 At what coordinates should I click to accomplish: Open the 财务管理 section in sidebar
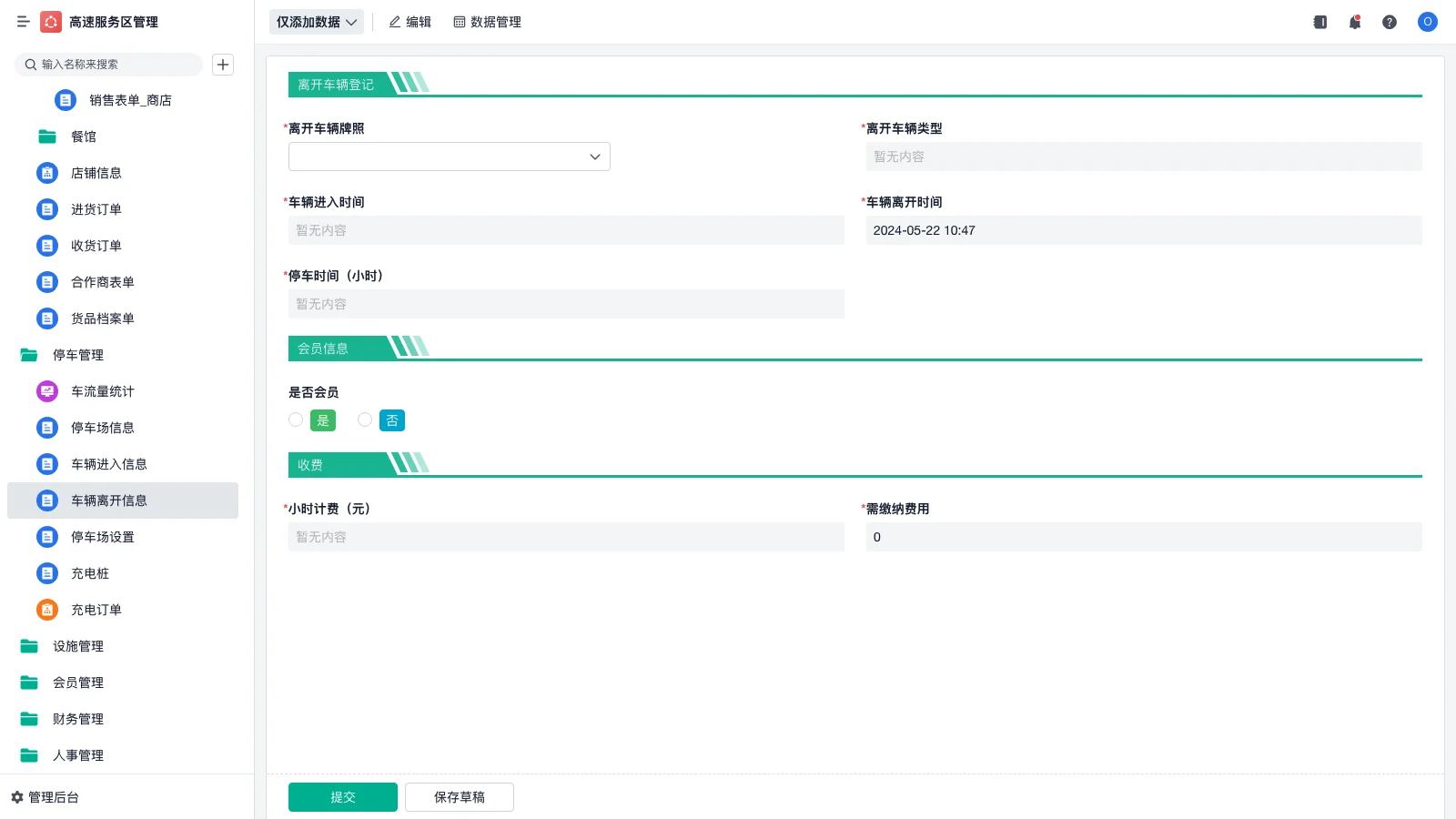pos(78,719)
